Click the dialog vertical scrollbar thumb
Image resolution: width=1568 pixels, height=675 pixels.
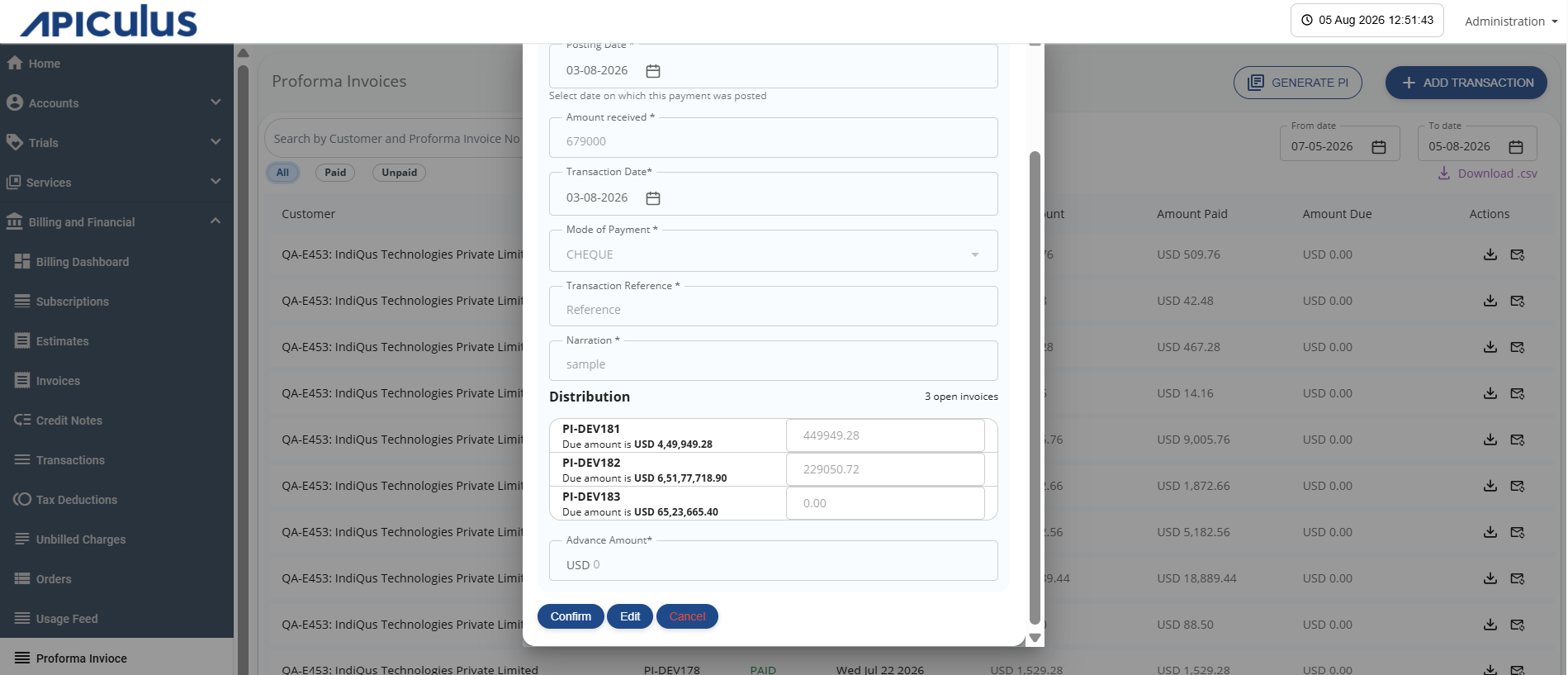[1035, 388]
